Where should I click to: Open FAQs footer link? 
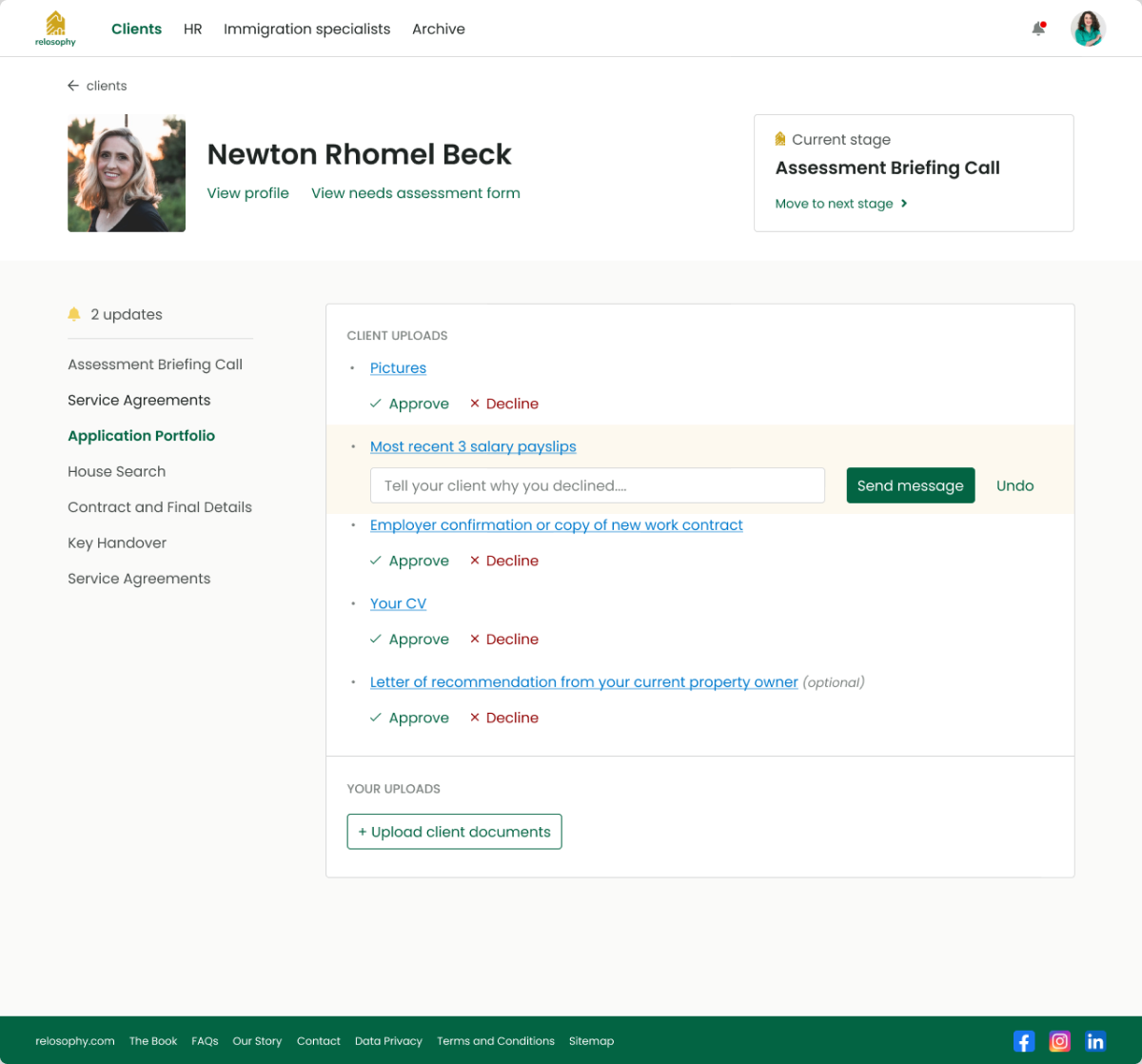[205, 1041]
